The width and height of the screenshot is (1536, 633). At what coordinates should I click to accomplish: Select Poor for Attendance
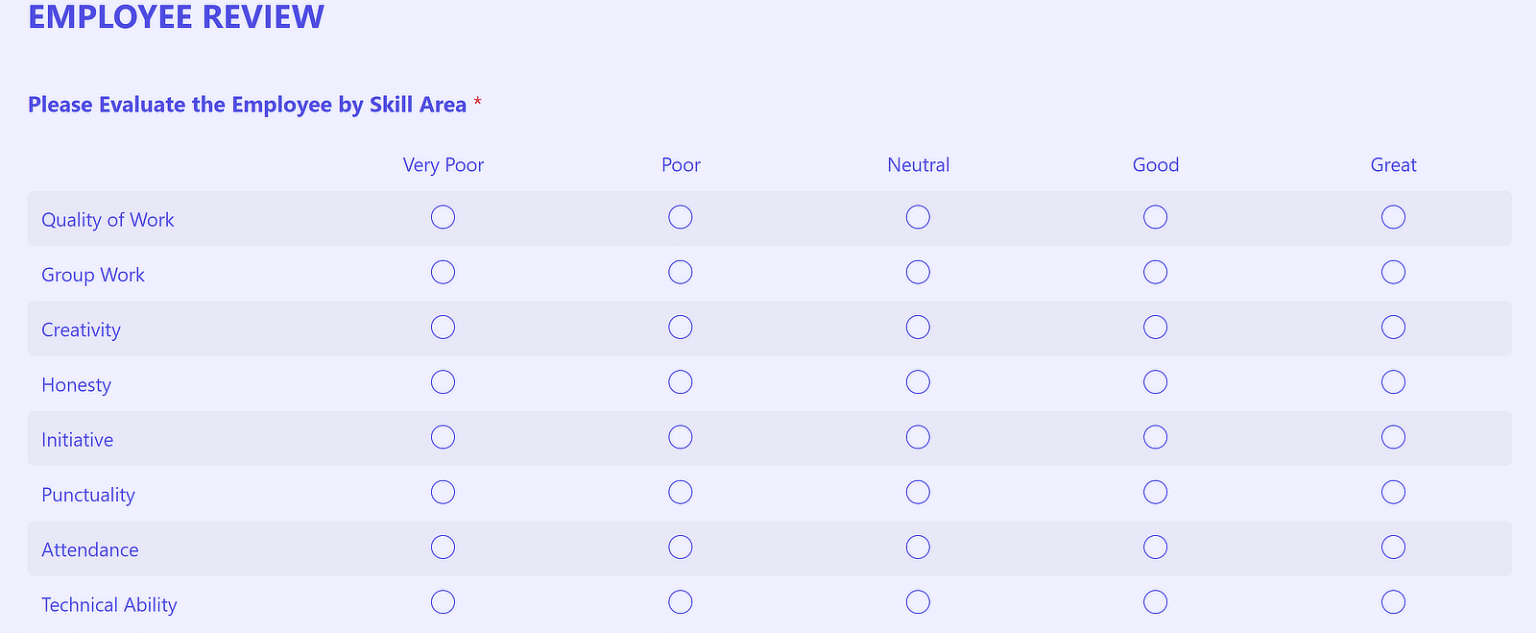click(x=681, y=547)
